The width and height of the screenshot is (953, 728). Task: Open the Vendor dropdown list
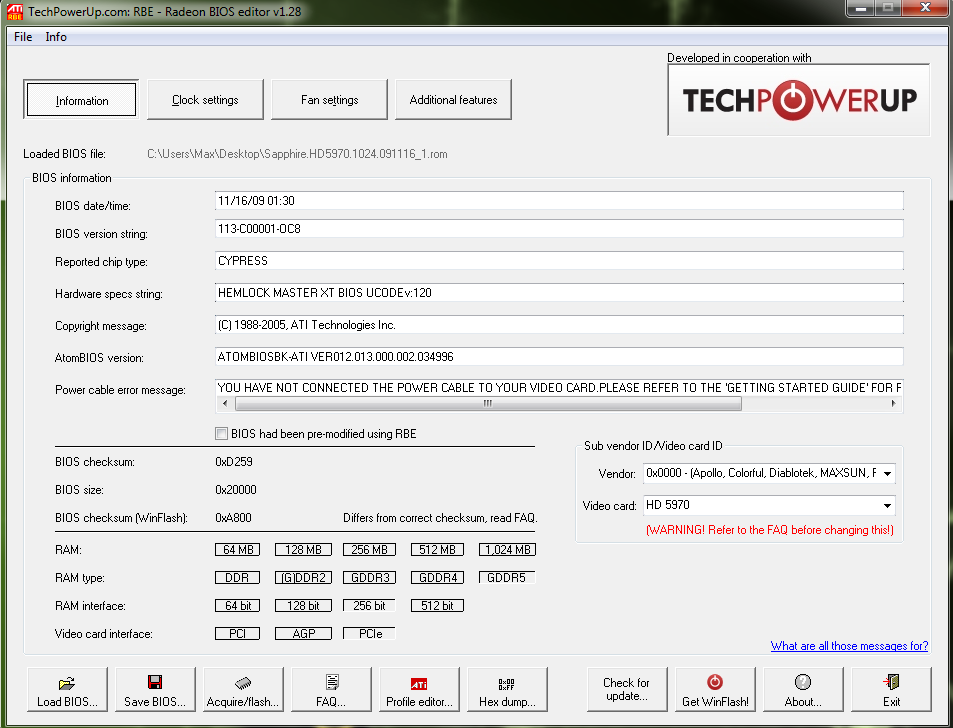pyautogui.click(x=887, y=473)
